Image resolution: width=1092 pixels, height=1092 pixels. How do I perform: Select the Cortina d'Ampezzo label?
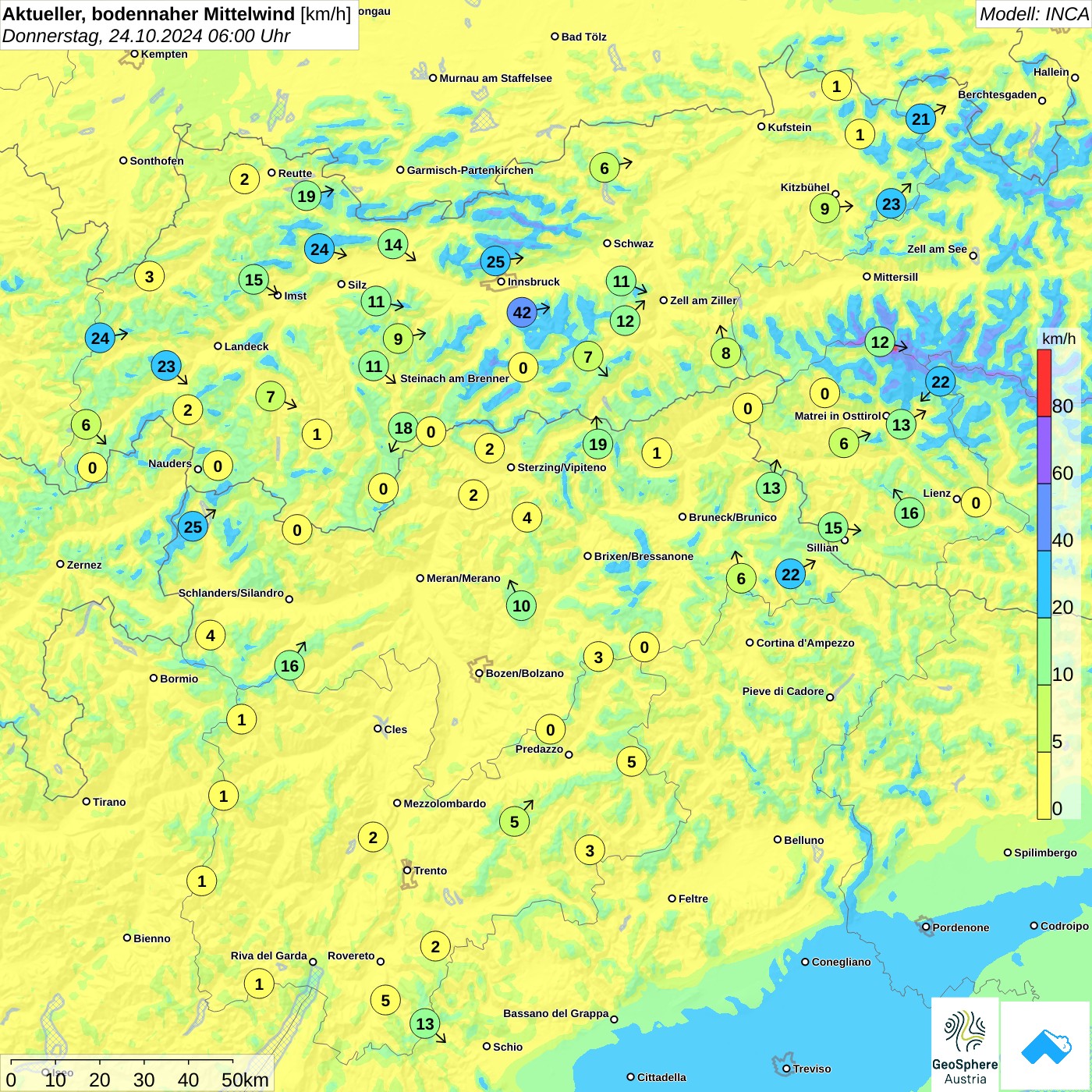coord(806,643)
